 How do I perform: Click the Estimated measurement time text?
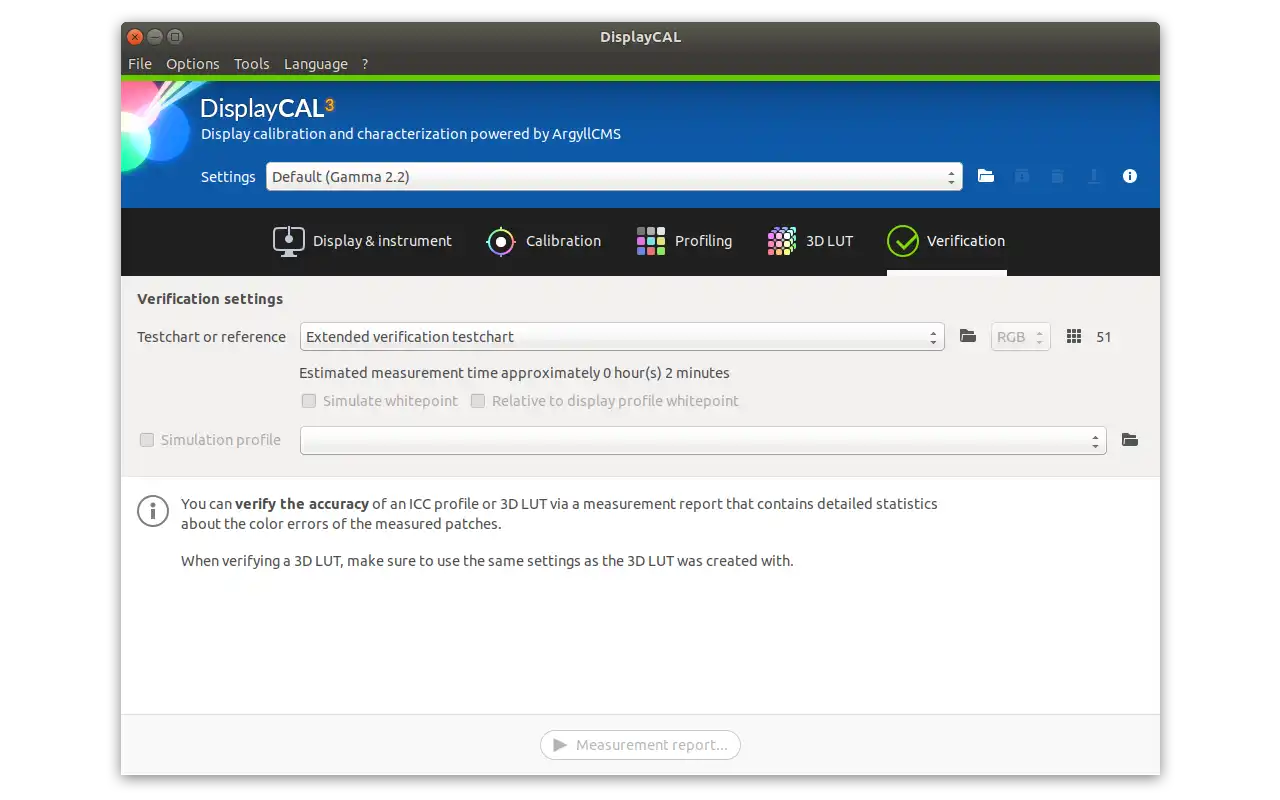[x=514, y=373]
